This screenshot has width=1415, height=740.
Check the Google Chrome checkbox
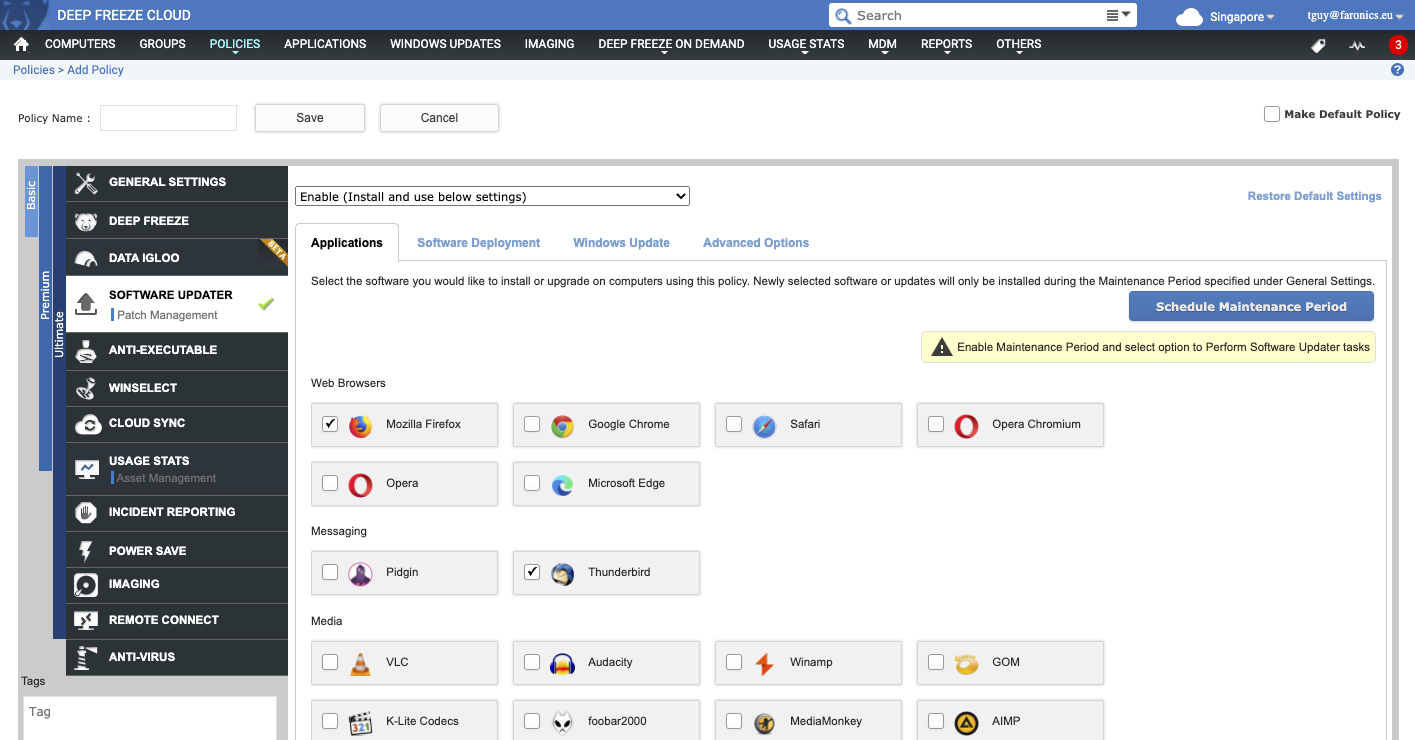(532, 424)
